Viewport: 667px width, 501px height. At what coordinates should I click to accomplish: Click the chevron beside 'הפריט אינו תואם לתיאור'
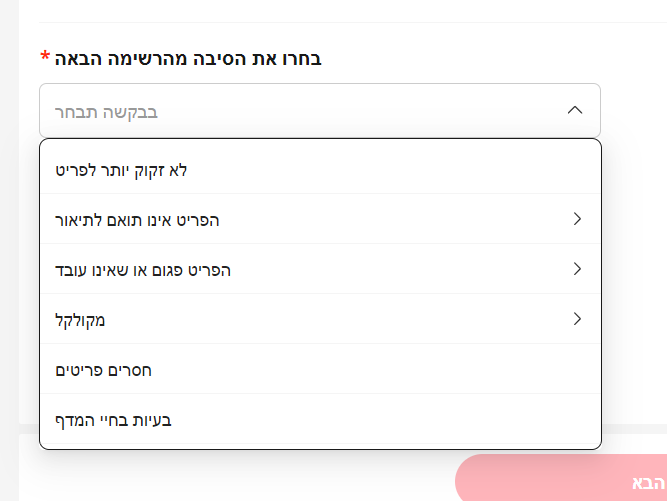[577, 219]
